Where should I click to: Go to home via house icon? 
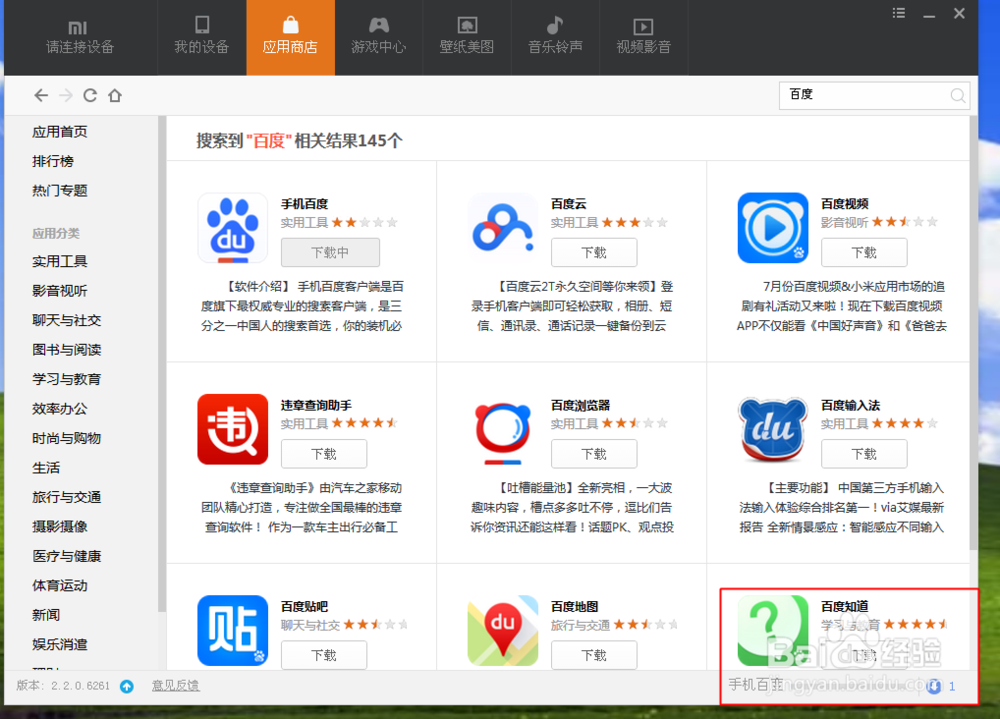[x=115, y=96]
